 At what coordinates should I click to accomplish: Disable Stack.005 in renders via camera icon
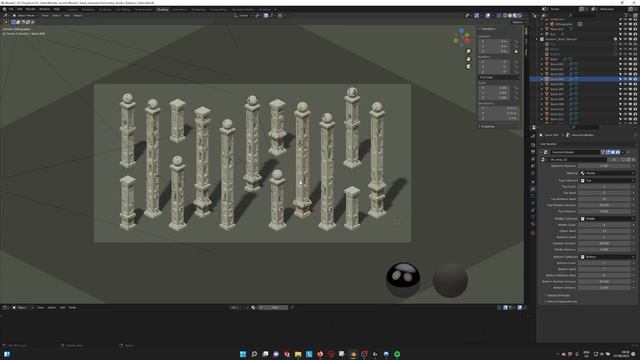point(635,84)
